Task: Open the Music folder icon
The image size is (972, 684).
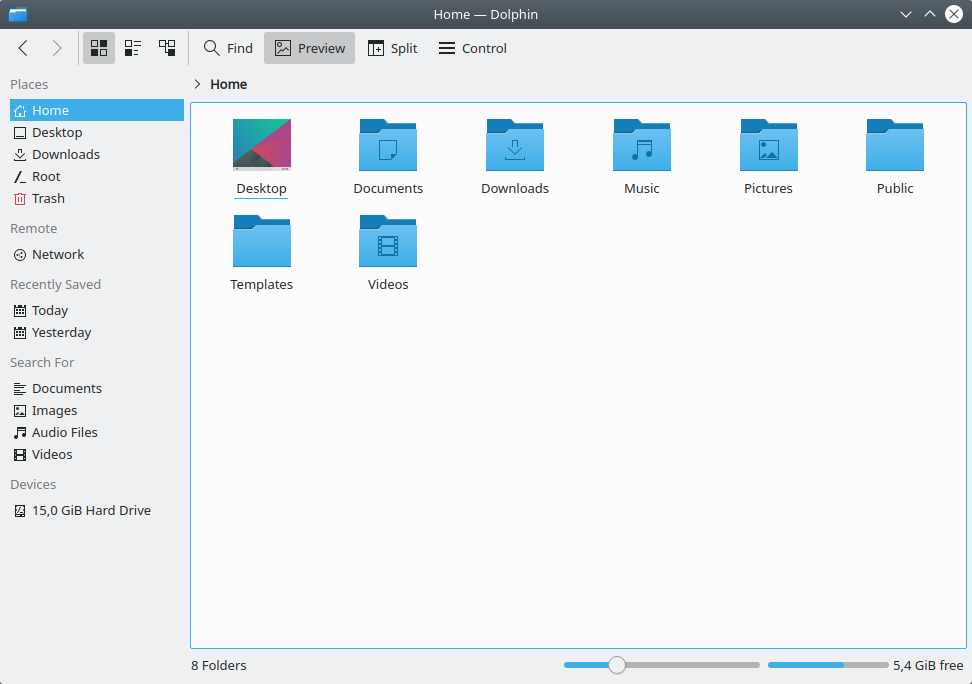Action: point(641,146)
